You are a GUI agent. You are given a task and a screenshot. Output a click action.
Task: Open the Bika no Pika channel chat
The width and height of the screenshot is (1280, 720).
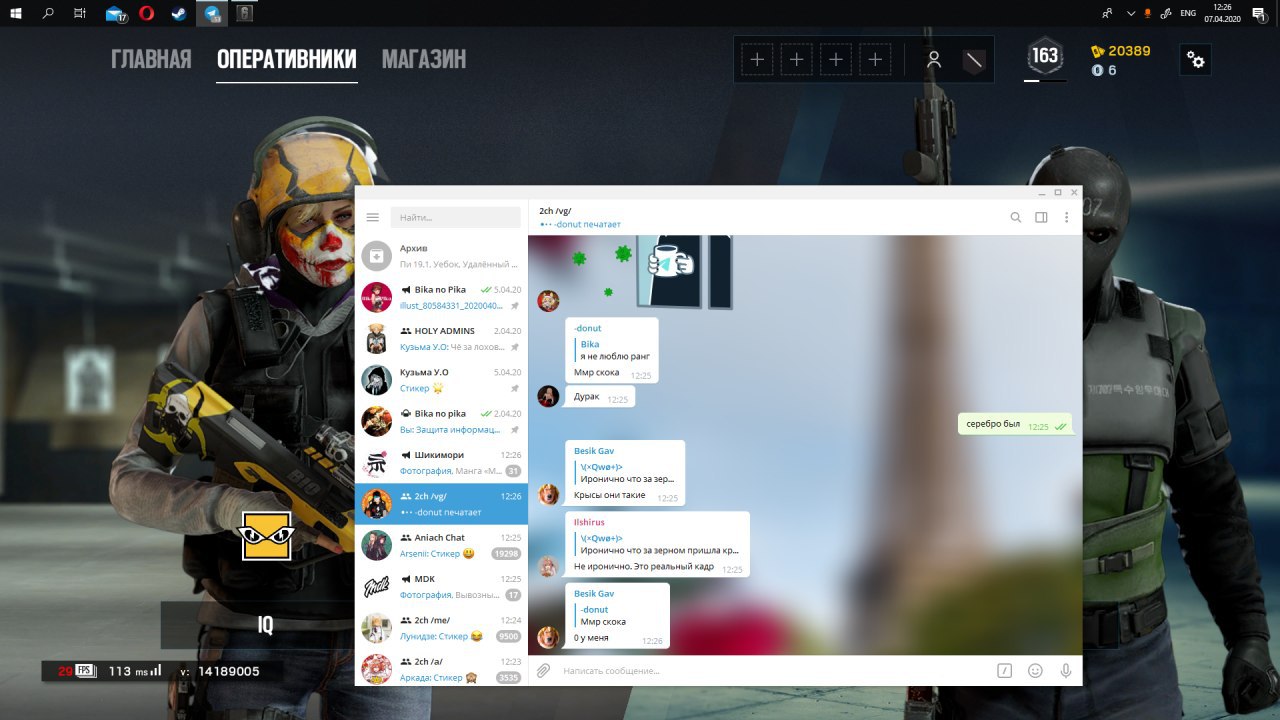(441, 297)
